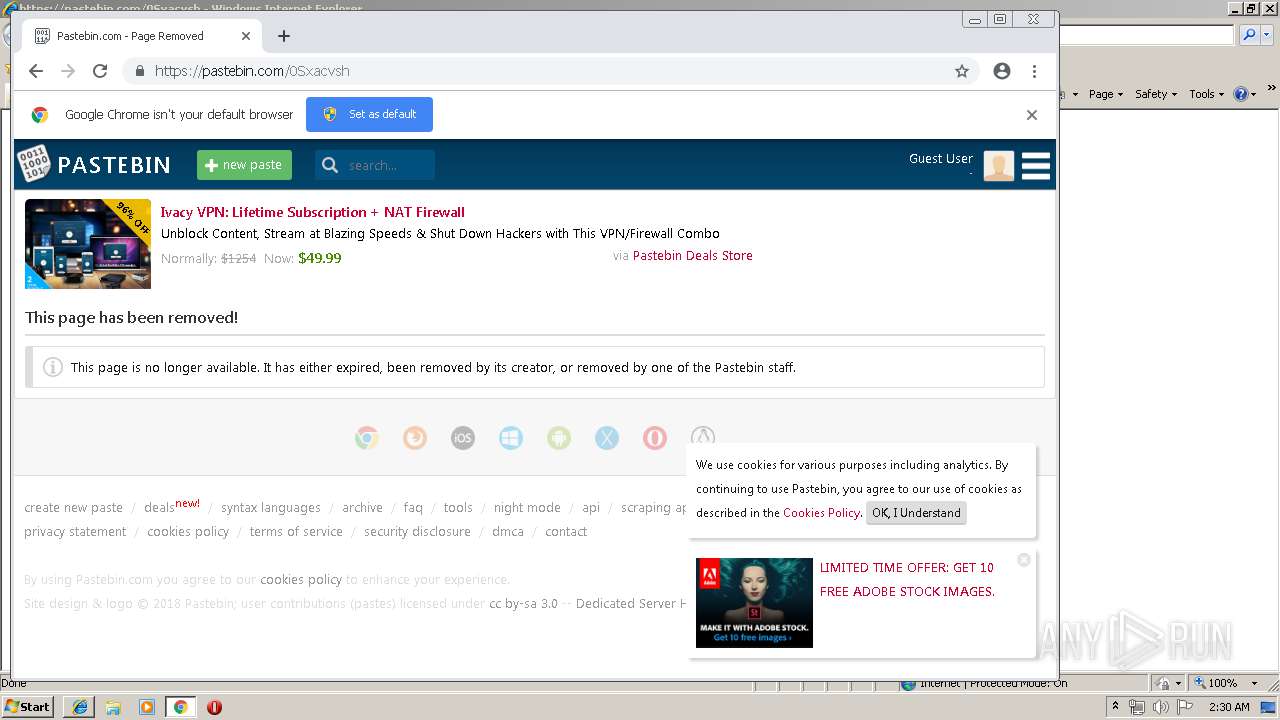Click the Pastebin logo
This screenshot has width=1280, height=720.
93,164
